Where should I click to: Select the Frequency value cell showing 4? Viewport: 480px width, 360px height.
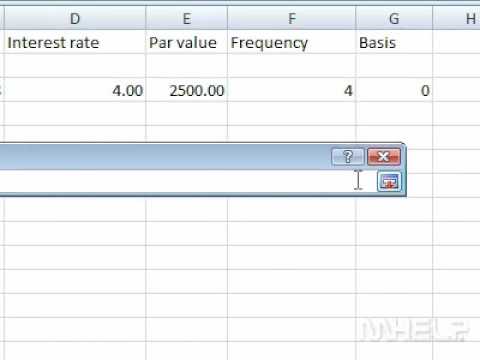(x=292, y=90)
